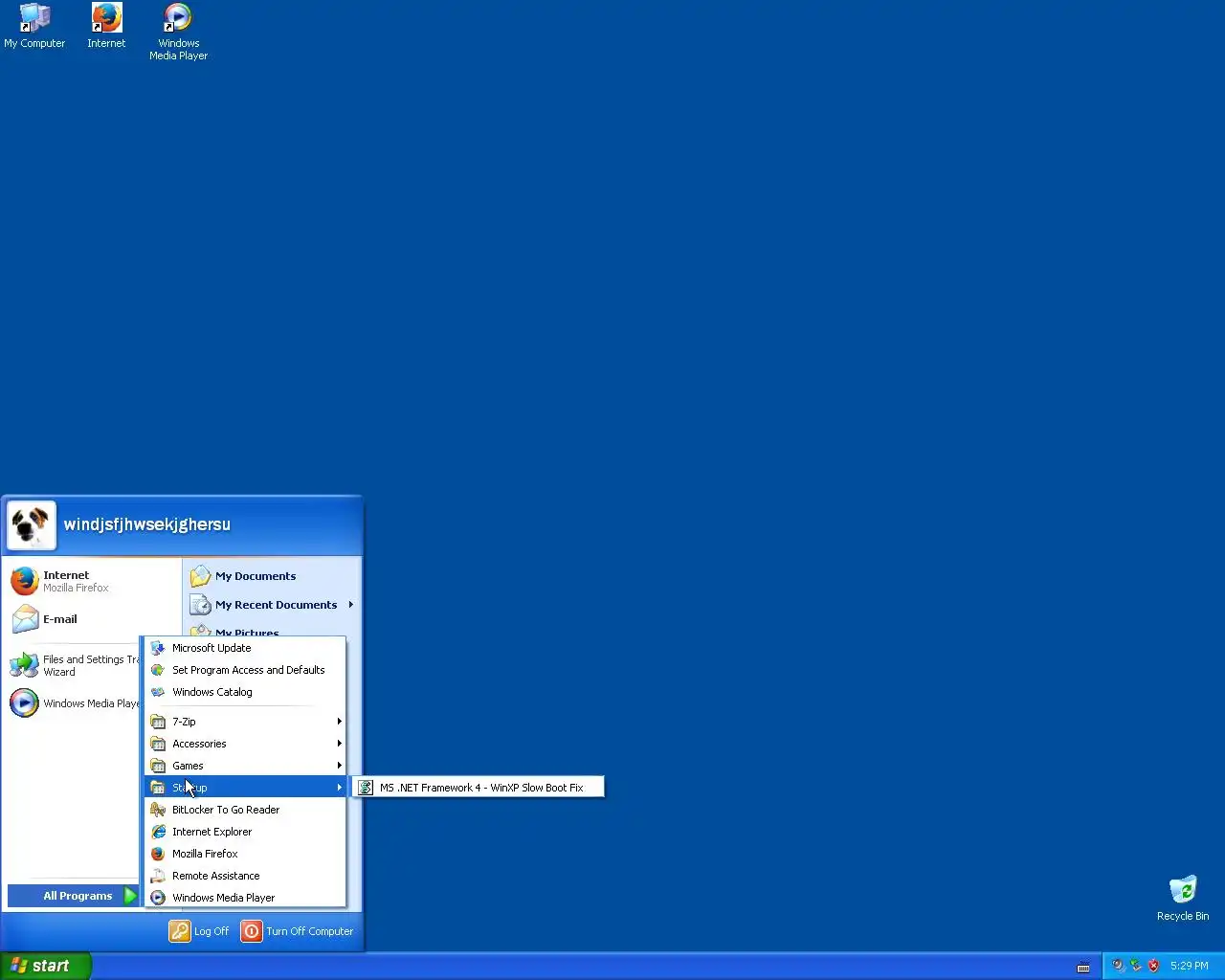Open BitLocker To Go Reader
This screenshot has height=980, width=1225.
(245, 810)
